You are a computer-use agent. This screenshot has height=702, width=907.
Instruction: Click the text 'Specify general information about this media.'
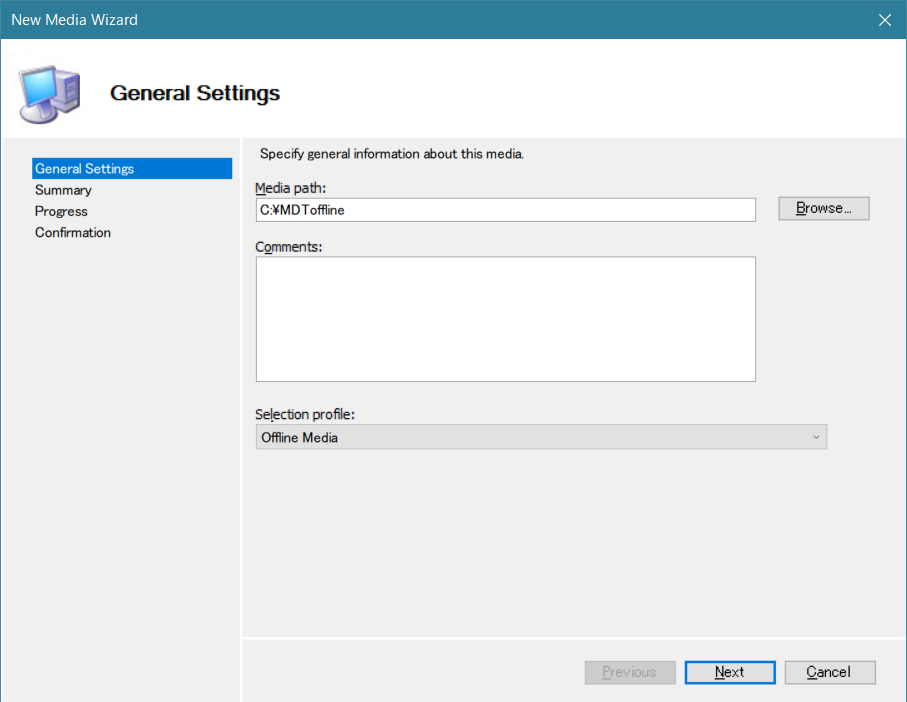click(392, 154)
